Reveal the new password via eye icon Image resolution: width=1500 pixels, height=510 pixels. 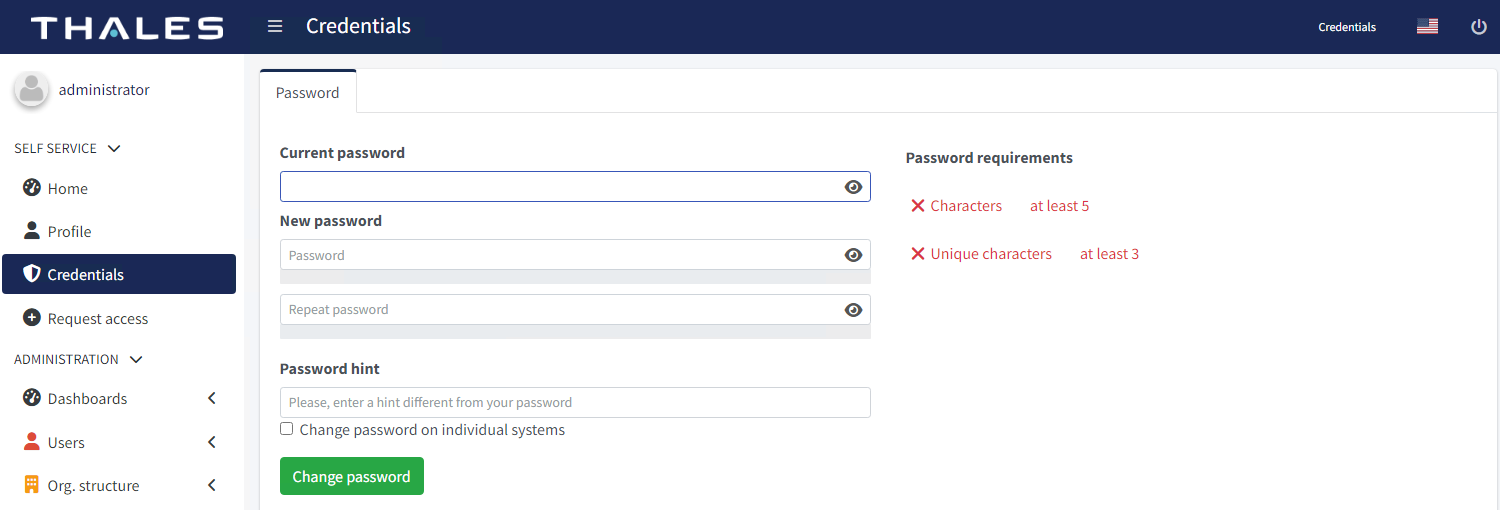pos(853,255)
